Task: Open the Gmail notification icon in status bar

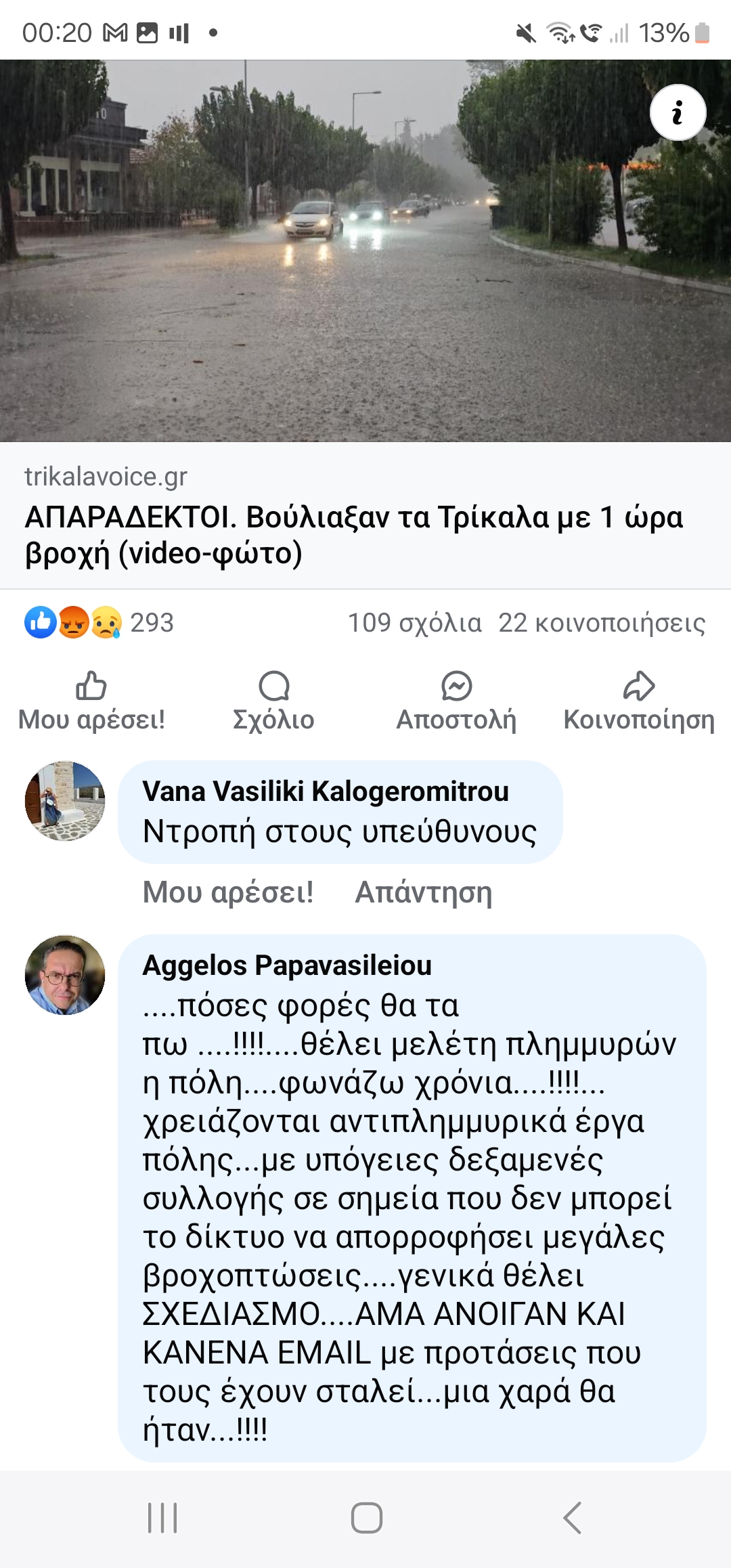Action: click(115, 32)
